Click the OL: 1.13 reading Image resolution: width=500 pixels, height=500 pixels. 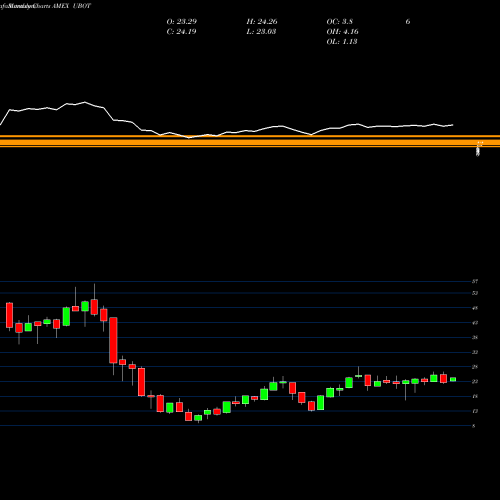342,42
